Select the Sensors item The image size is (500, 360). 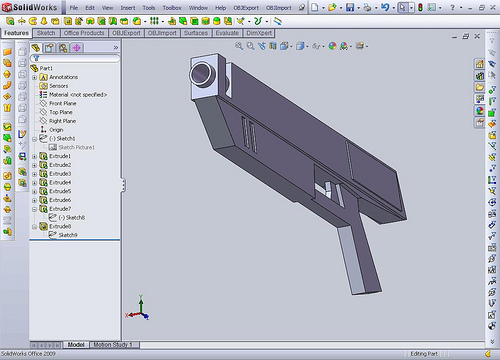[x=54, y=86]
